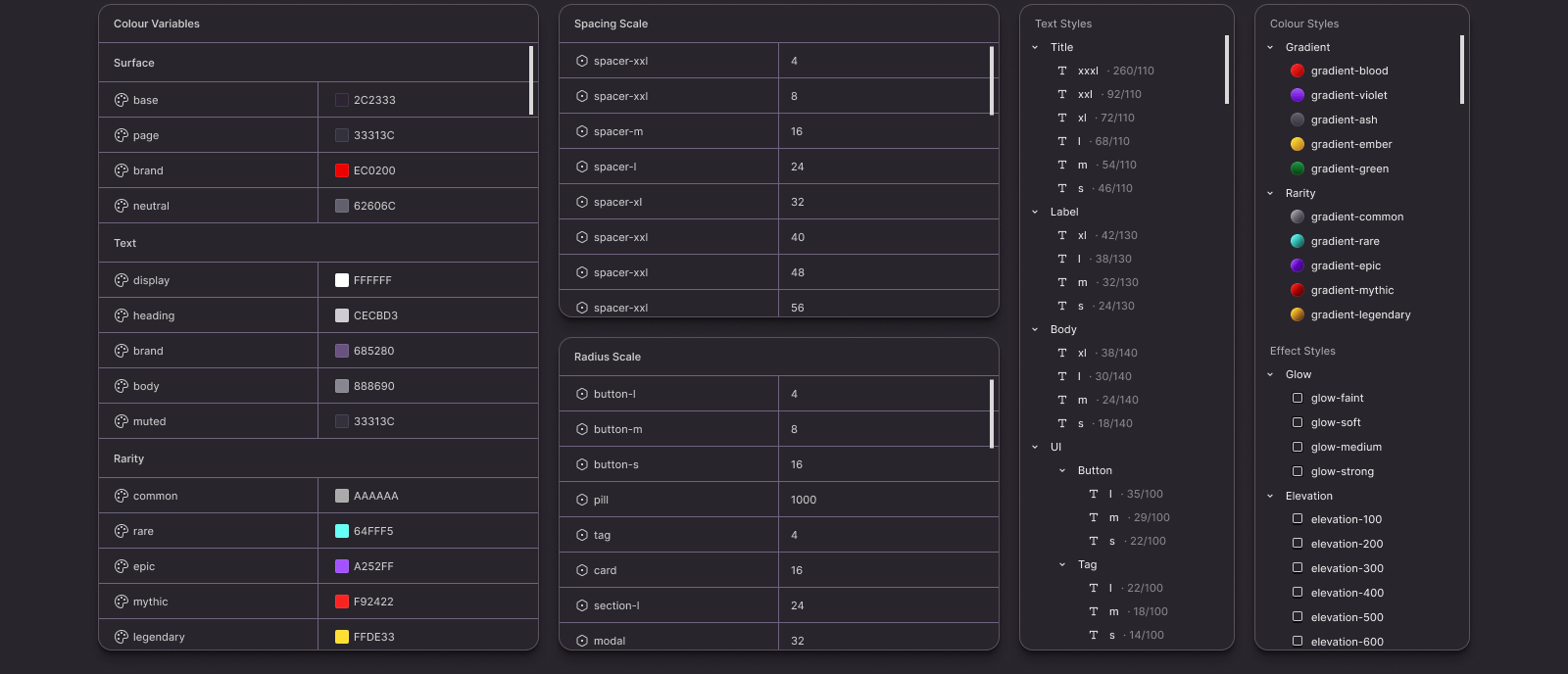The height and width of the screenshot is (674, 1568).
Task: Click the radius icon beside pill
Action: 582,500
